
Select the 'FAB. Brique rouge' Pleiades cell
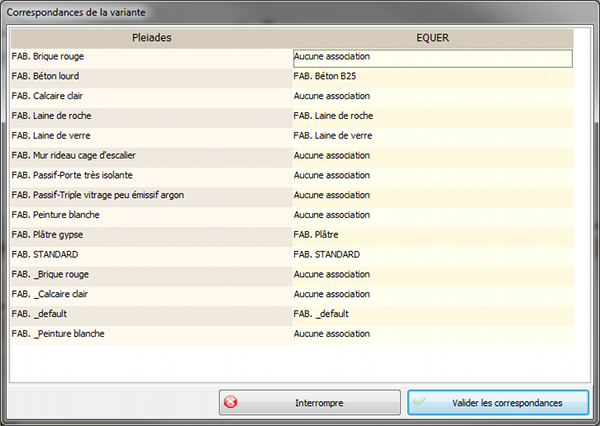152,59
